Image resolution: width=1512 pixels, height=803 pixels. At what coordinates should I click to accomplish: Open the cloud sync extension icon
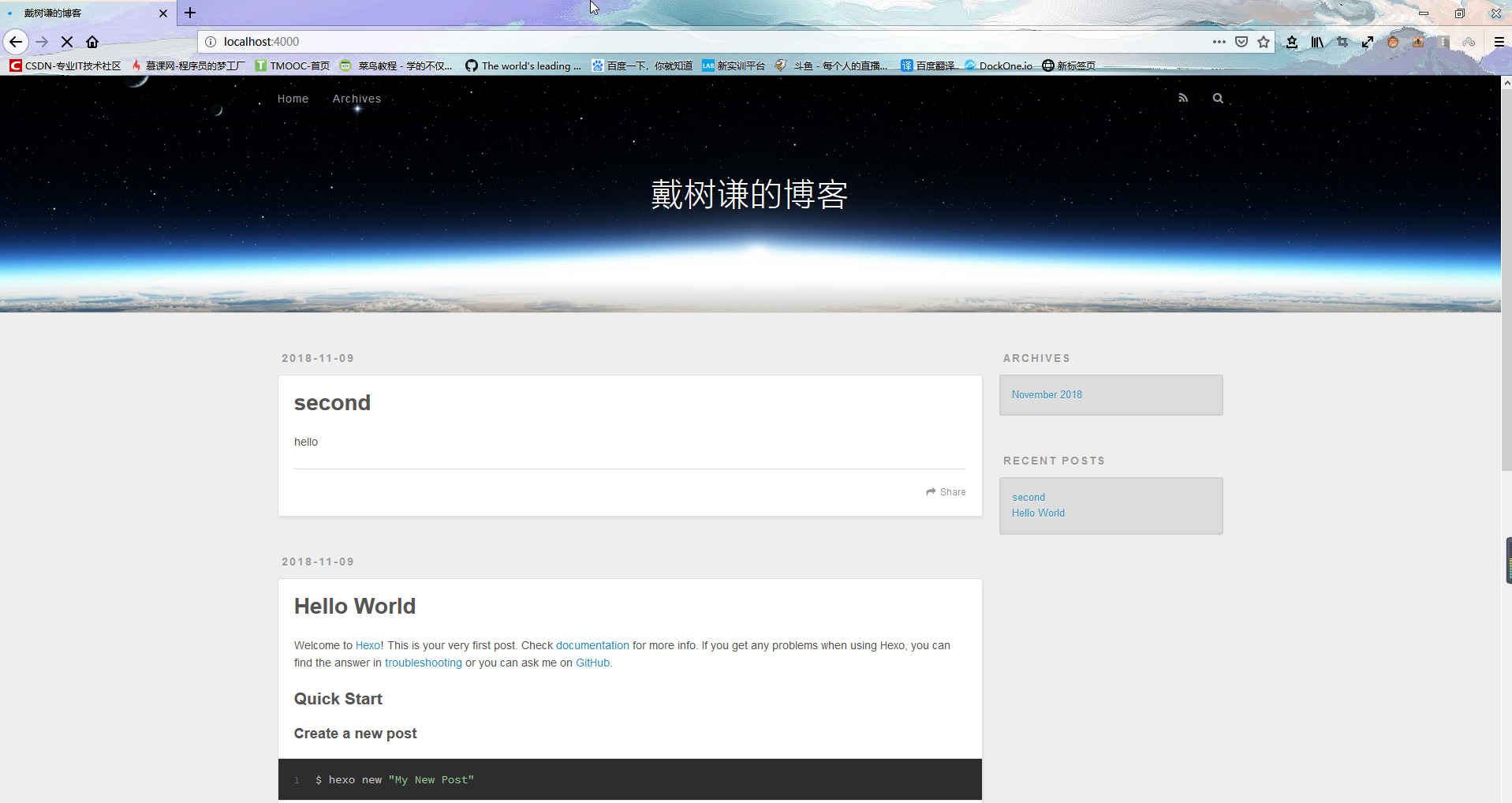(1469, 42)
